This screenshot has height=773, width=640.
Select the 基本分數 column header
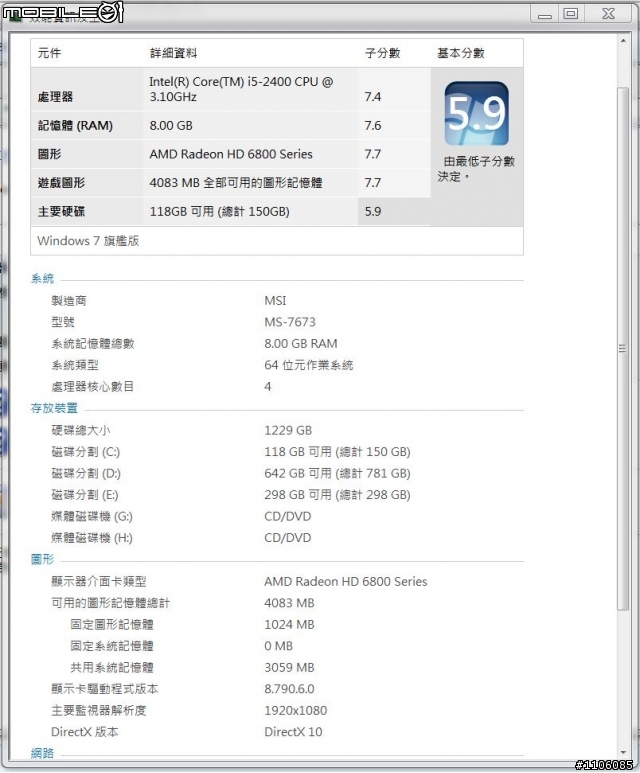461,53
